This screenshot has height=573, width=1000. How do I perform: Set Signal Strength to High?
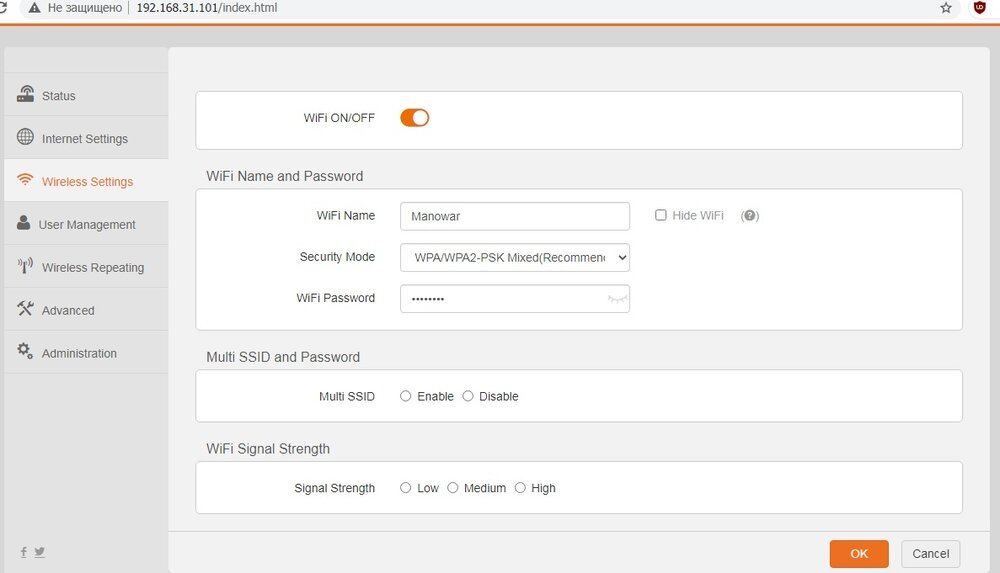point(520,488)
